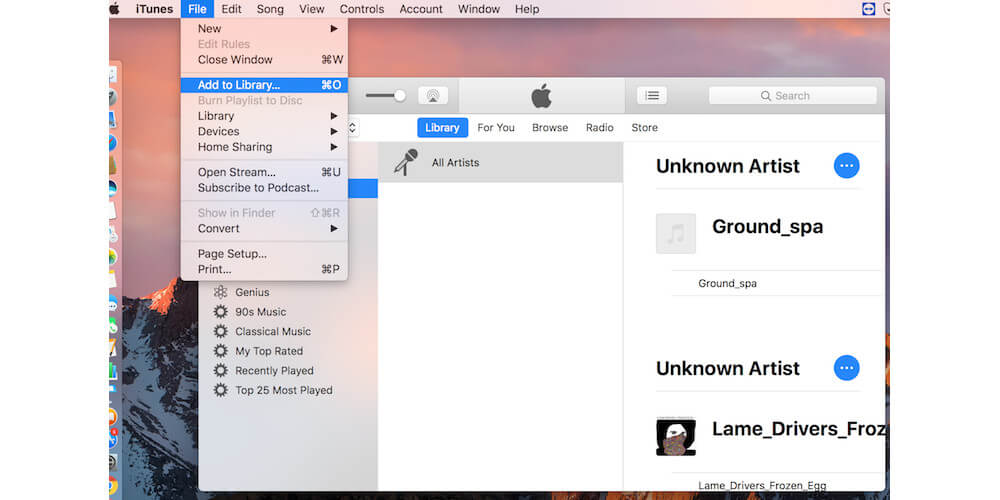The image size is (1000, 500).
Task: Switch to the Store tab
Action: (x=644, y=128)
